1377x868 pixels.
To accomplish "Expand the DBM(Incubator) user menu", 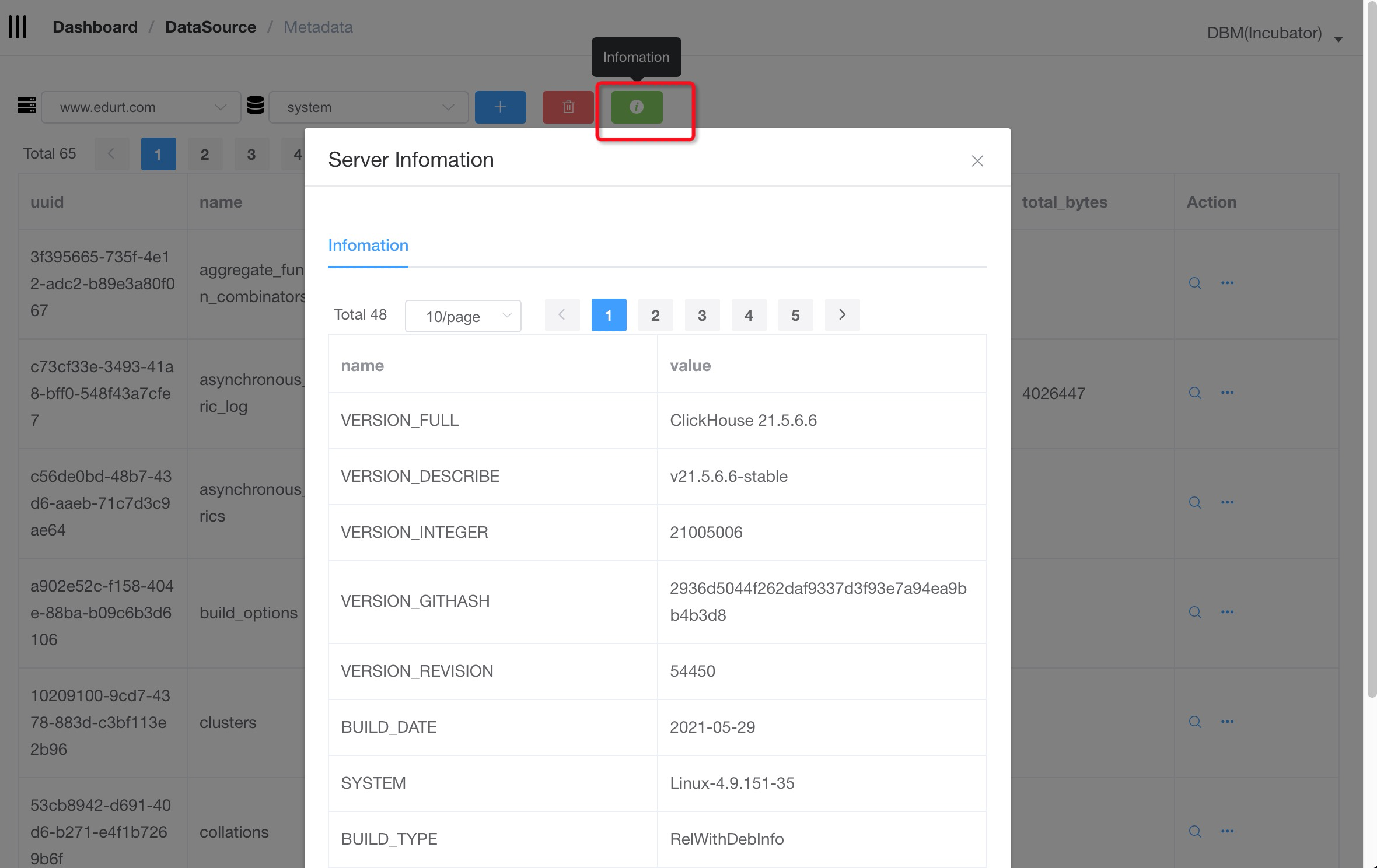I will pos(1274,33).
